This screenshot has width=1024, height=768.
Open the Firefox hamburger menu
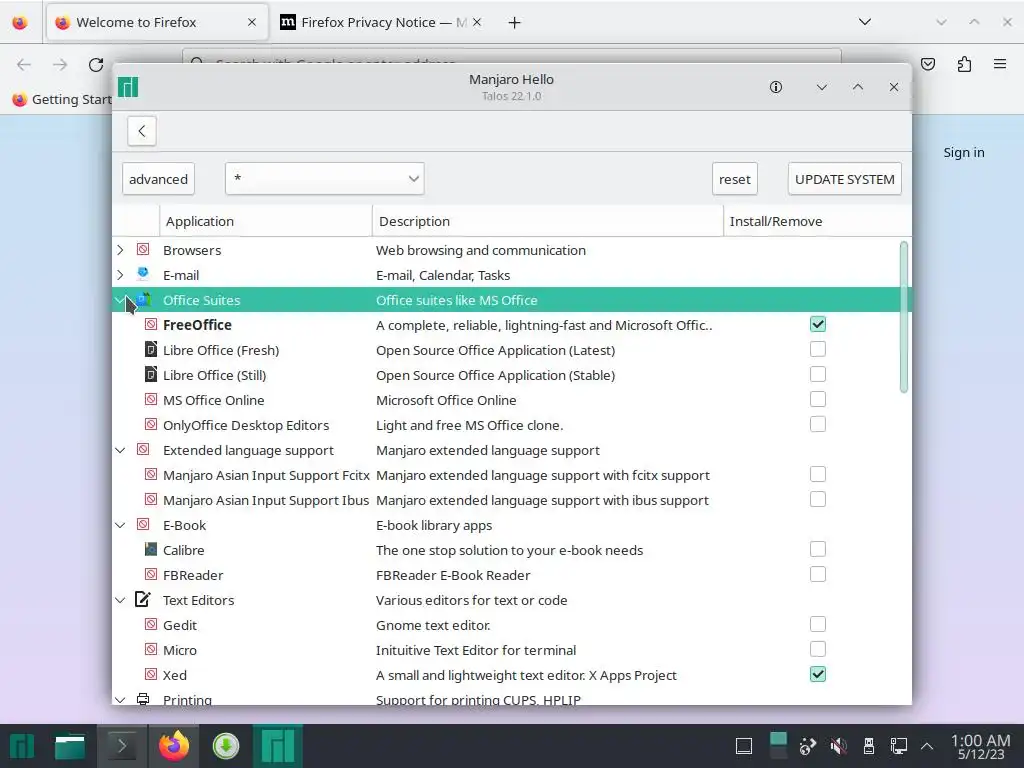[x=1000, y=64]
